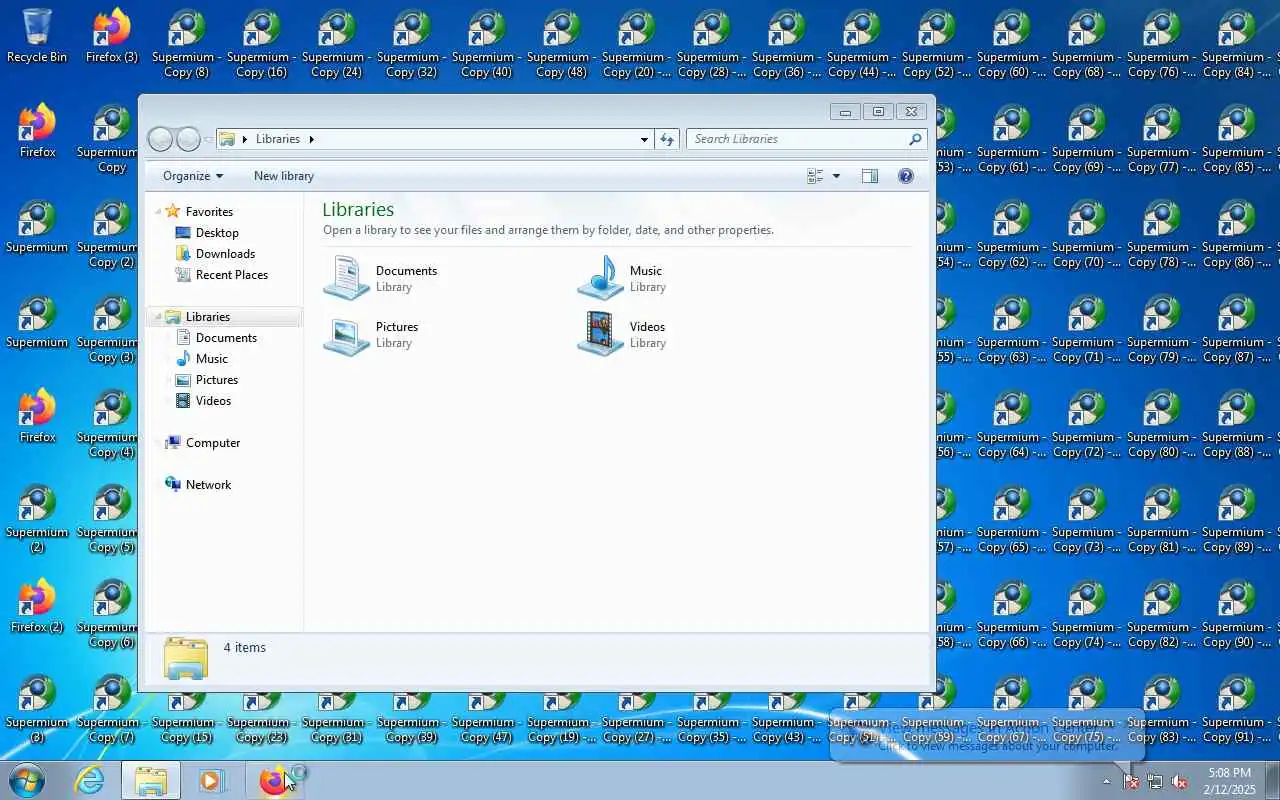Select Supermium - Copy (8) desktop shortcut

tap(187, 44)
